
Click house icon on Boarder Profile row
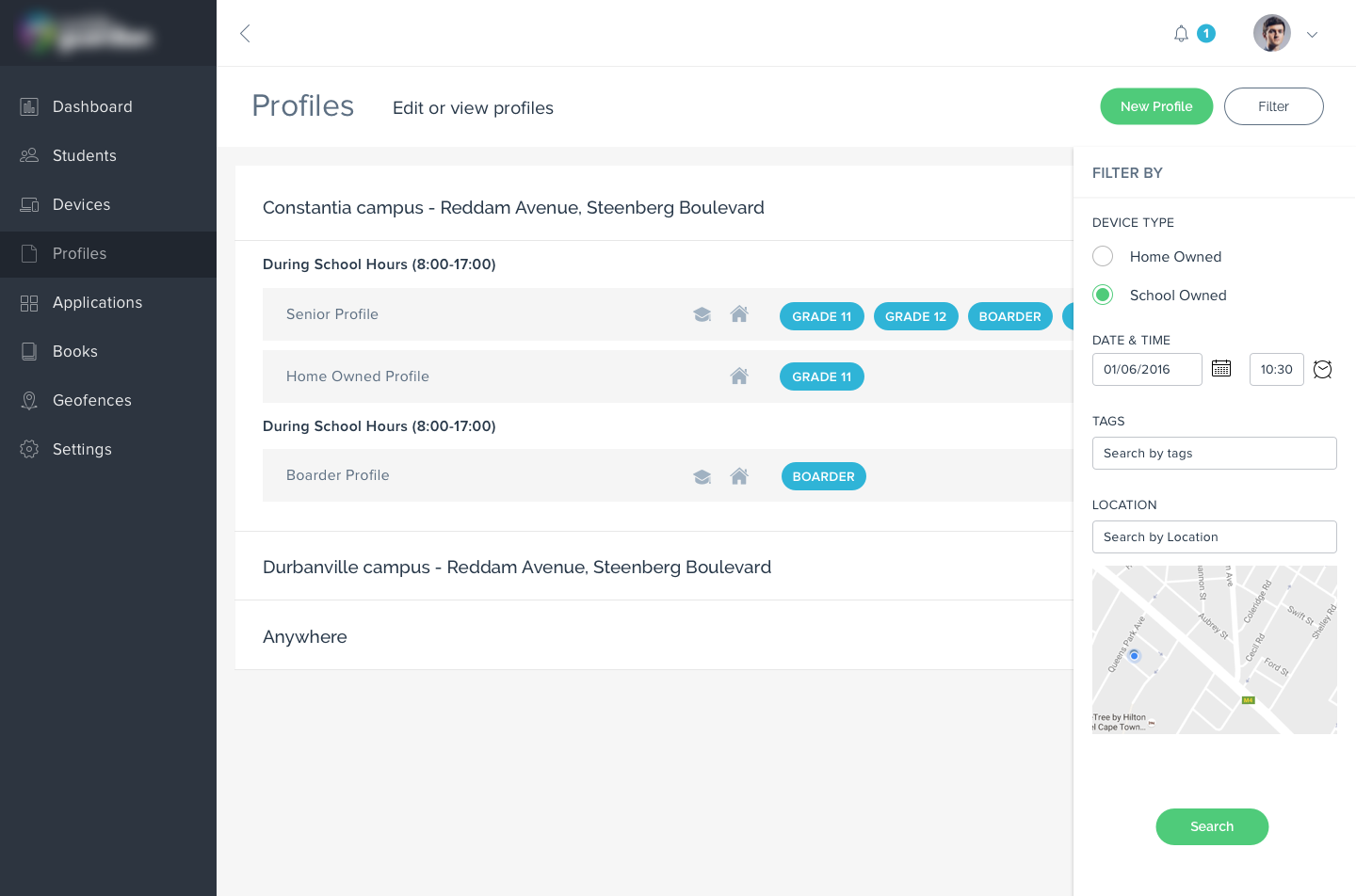tap(739, 476)
